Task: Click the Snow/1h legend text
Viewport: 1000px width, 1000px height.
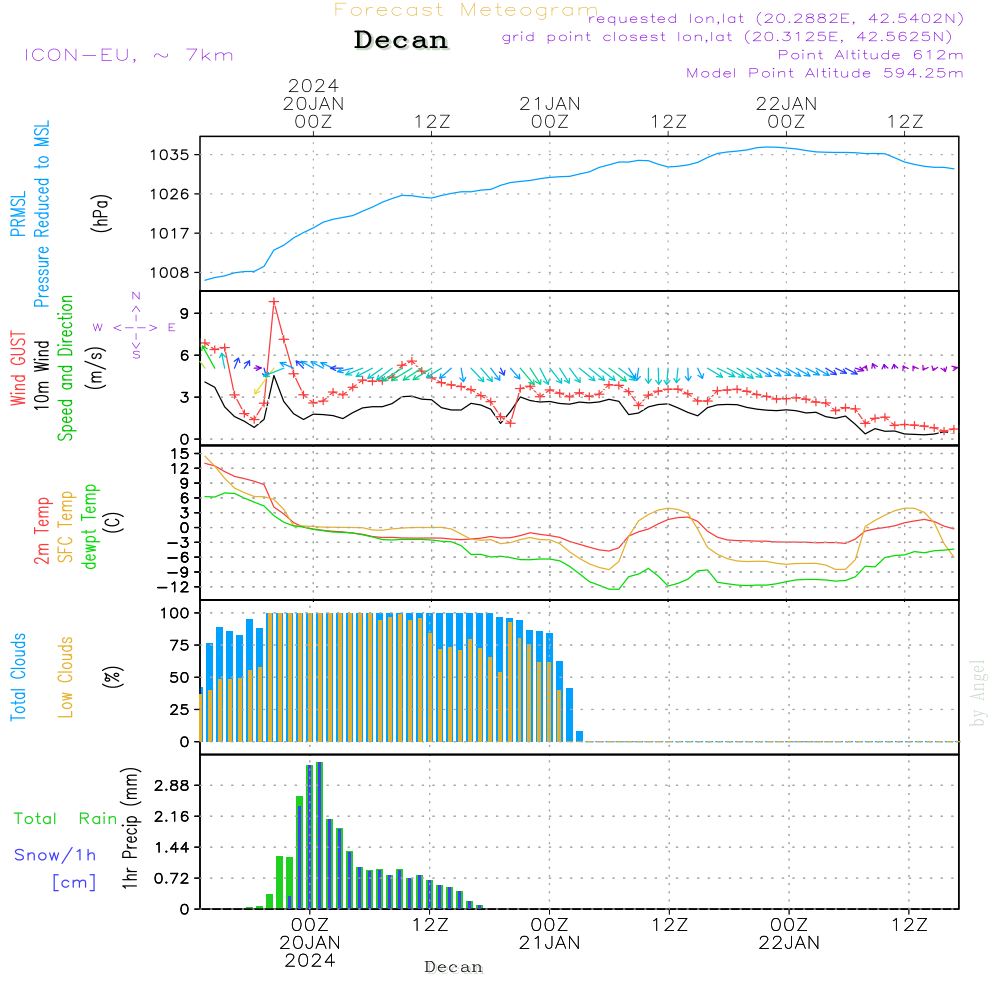Action: [55, 855]
